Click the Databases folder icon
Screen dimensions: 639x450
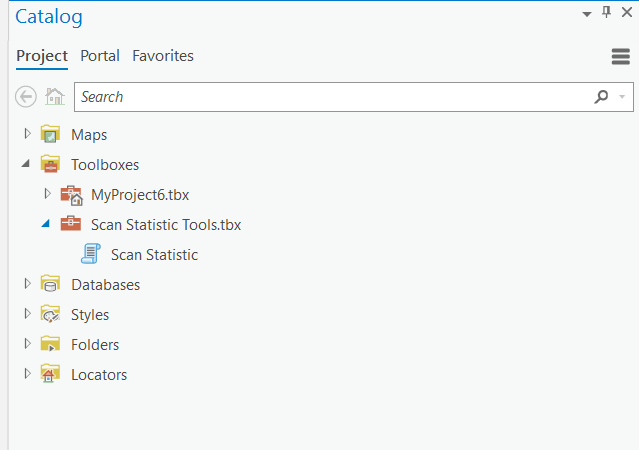(50, 284)
